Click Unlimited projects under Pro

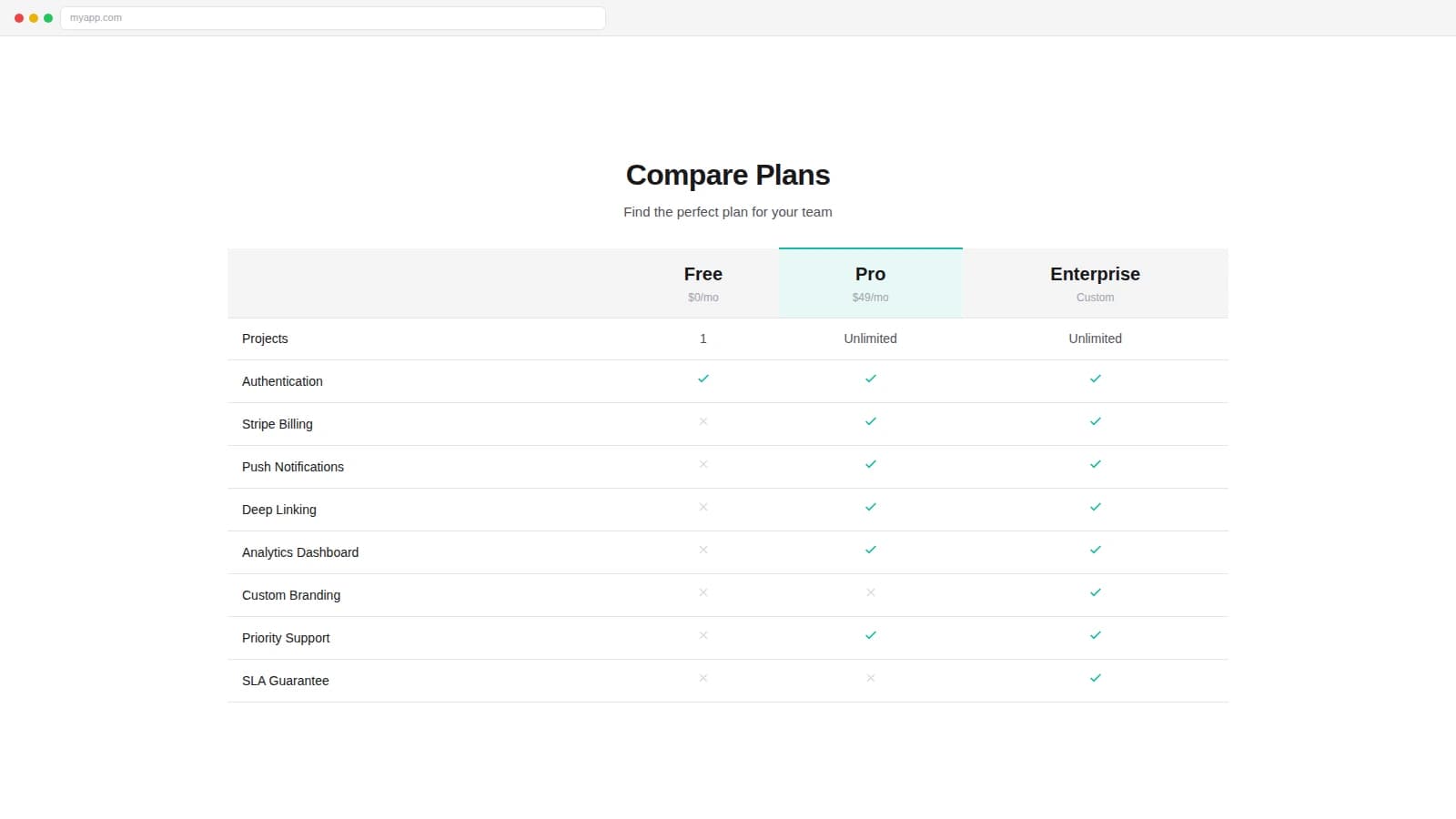tap(871, 339)
